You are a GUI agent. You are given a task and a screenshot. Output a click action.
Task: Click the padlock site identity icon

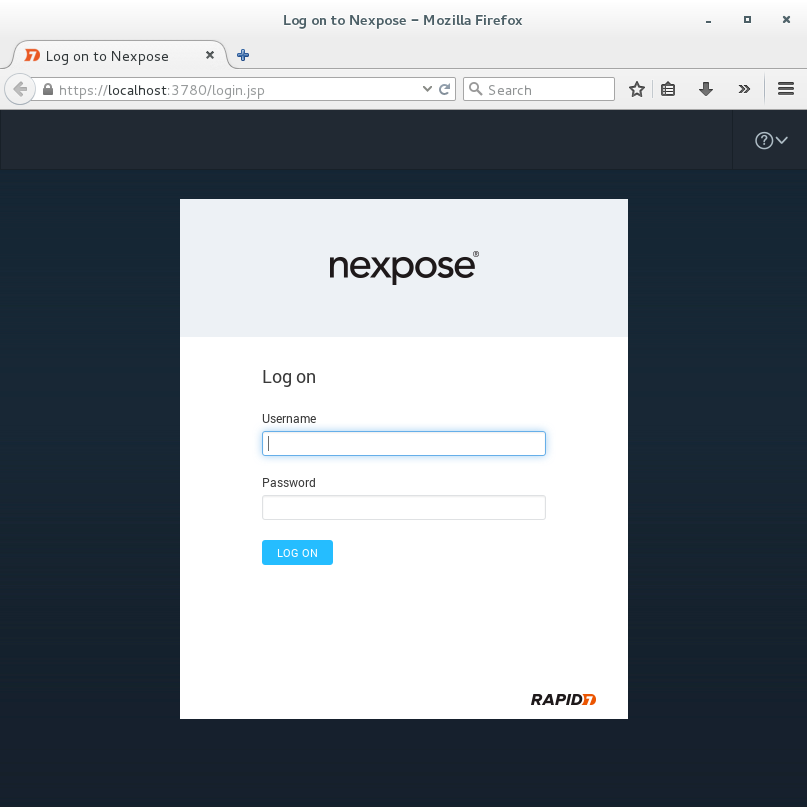[48, 90]
